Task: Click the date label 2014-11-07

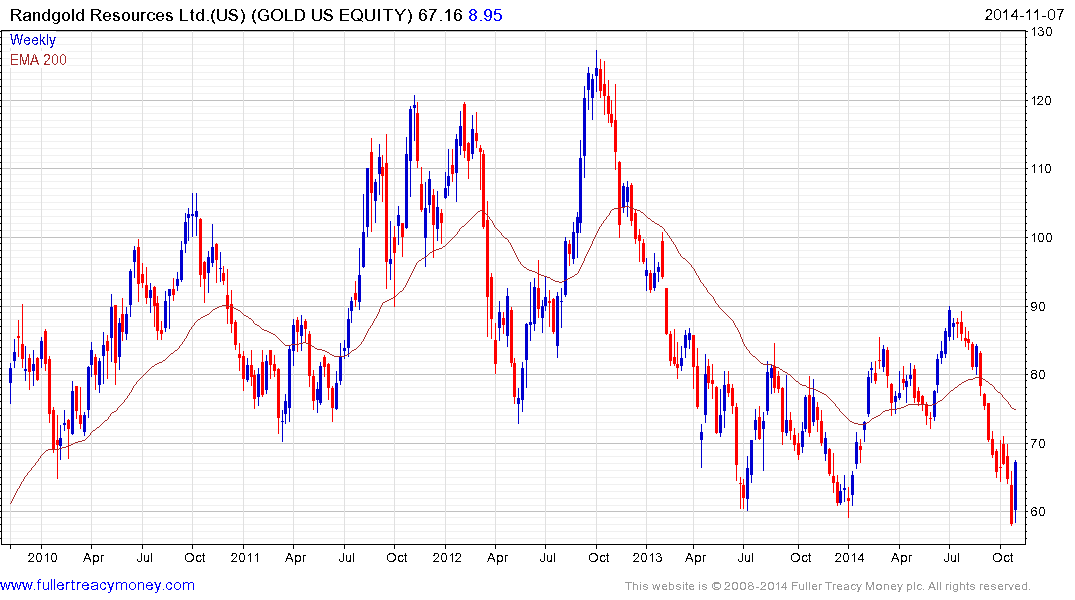Action: [1024, 14]
